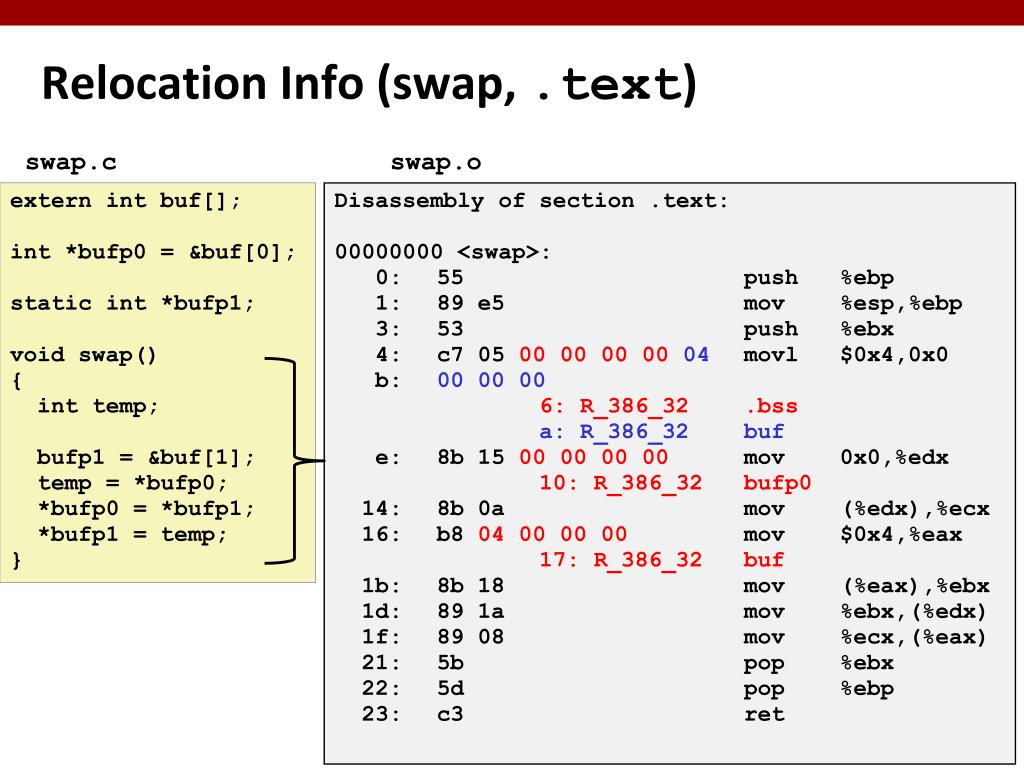Image resolution: width=1024 pixels, height=768 pixels.
Task: Click the "mov $0x4,%eax" instruction
Action: (852, 534)
